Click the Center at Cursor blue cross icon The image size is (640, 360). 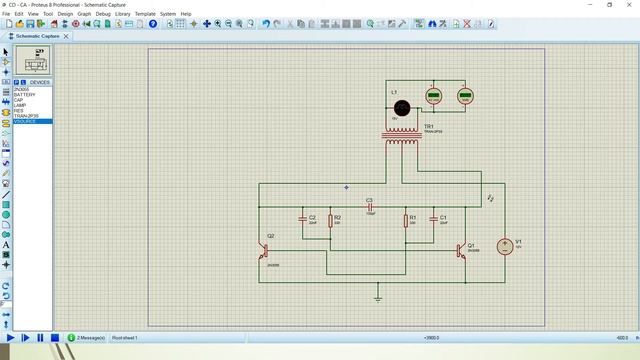(x=207, y=24)
